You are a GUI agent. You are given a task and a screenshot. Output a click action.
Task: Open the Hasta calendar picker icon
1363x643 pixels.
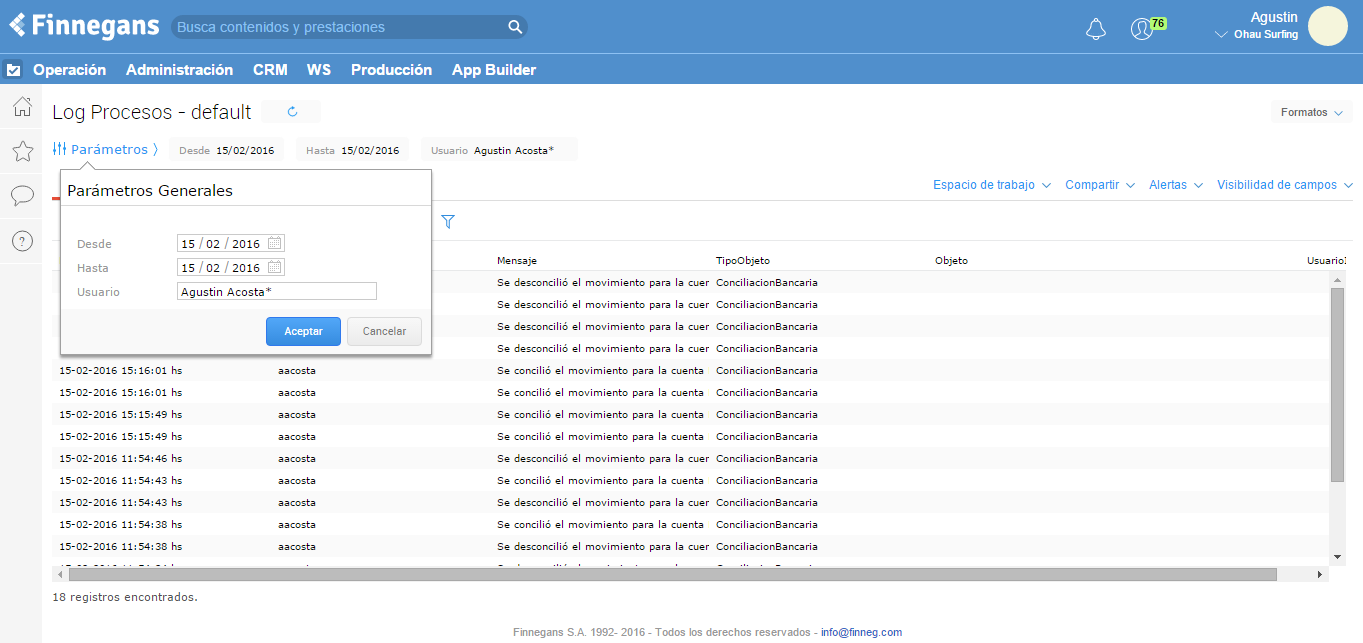point(275,267)
